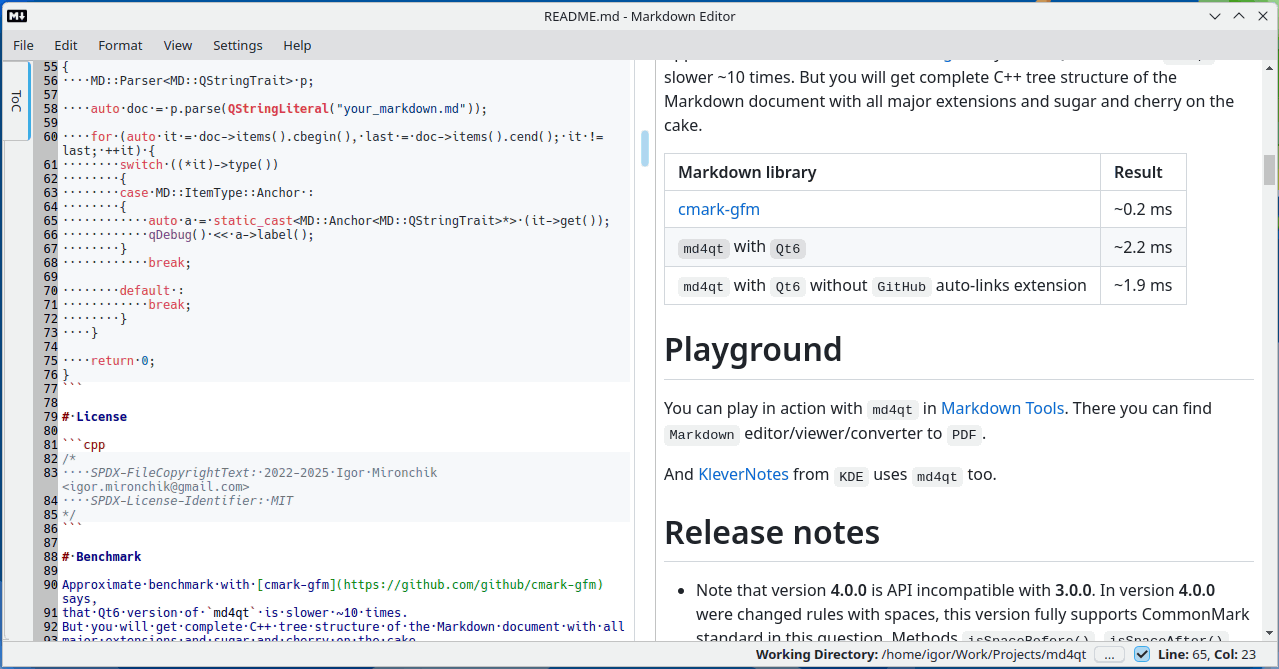Expand the Format menu
The image size is (1279, 669).
point(120,45)
